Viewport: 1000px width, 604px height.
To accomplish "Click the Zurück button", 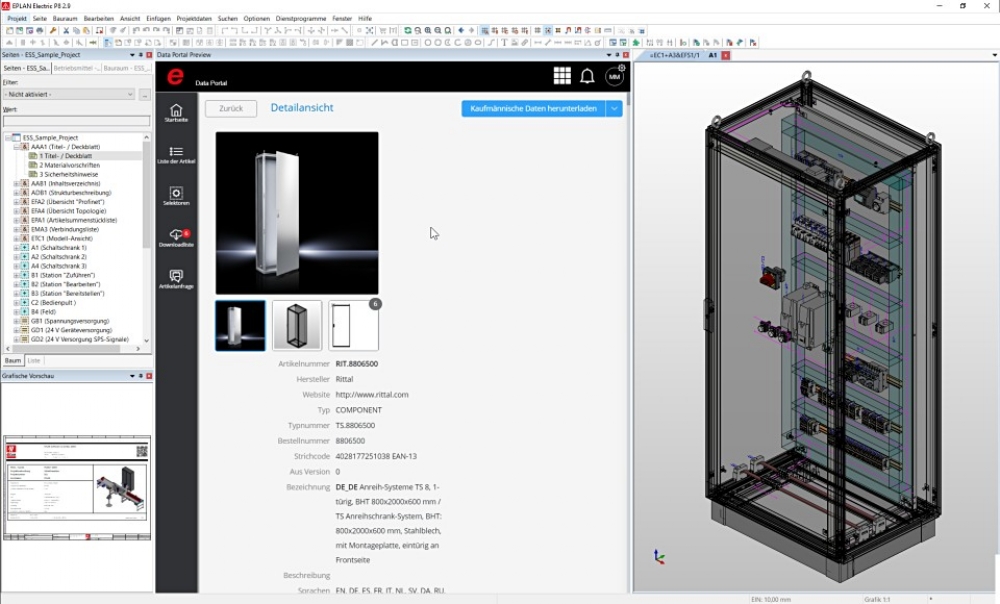I will [x=231, y=108].
